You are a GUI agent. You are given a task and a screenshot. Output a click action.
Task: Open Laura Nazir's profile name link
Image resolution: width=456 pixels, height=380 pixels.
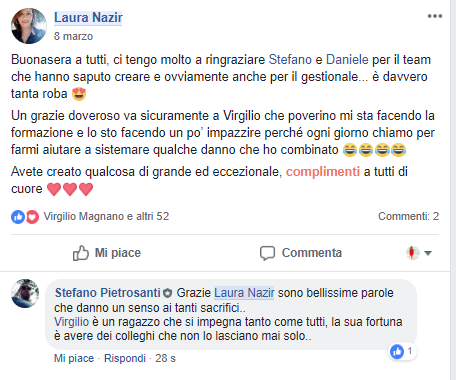coord(88,17)
